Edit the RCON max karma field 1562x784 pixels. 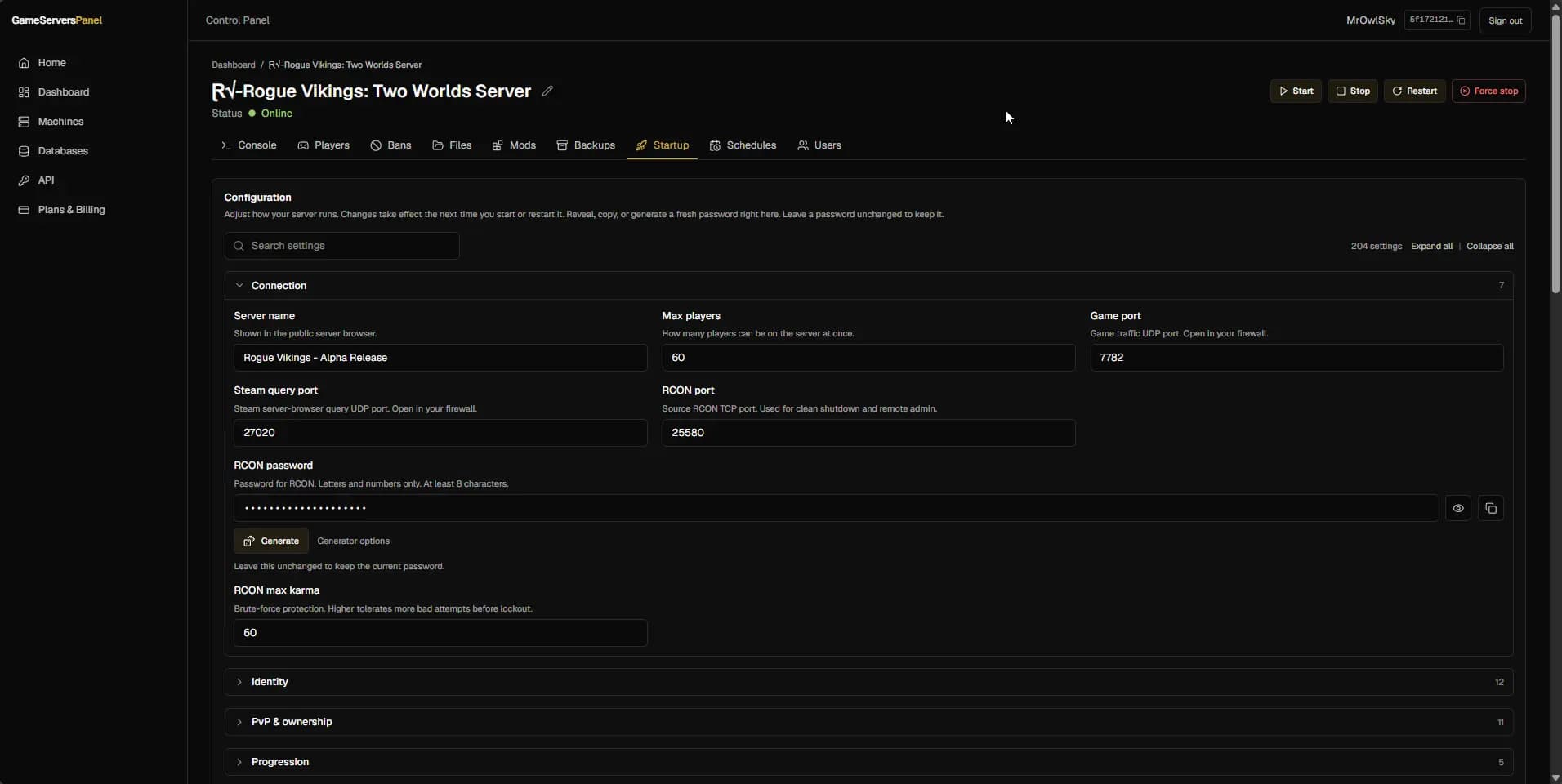click(x=440, y=633)
